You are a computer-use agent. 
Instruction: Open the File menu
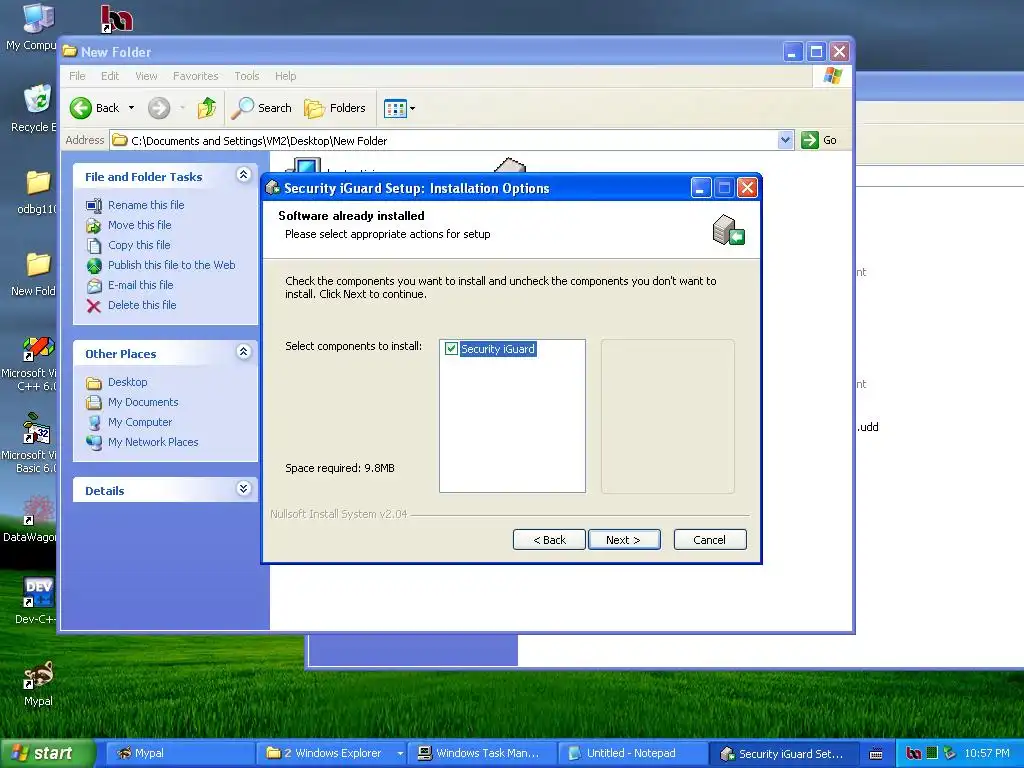pos(77,76)
